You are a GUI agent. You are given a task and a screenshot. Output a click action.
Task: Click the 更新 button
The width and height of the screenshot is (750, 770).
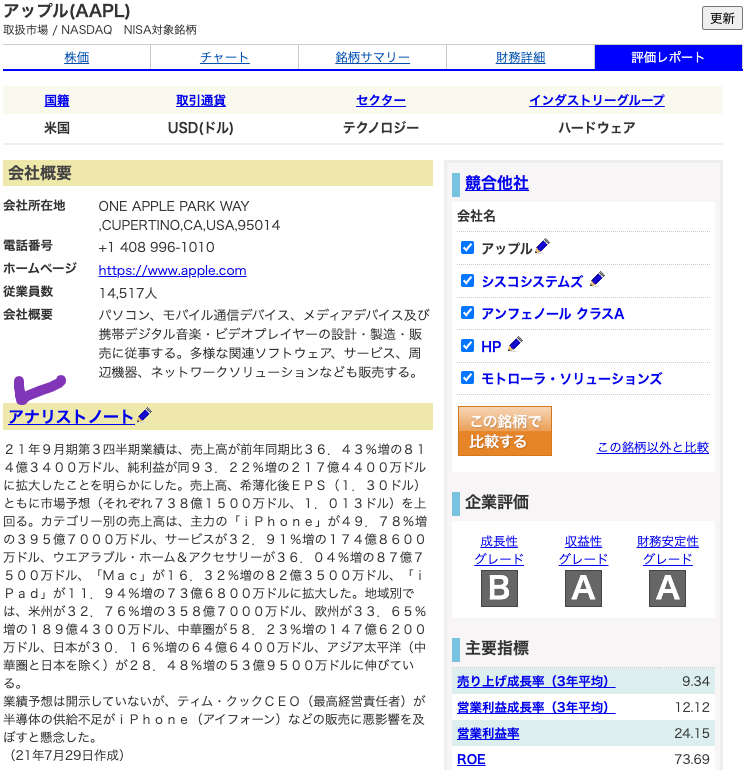coord(722,18)
